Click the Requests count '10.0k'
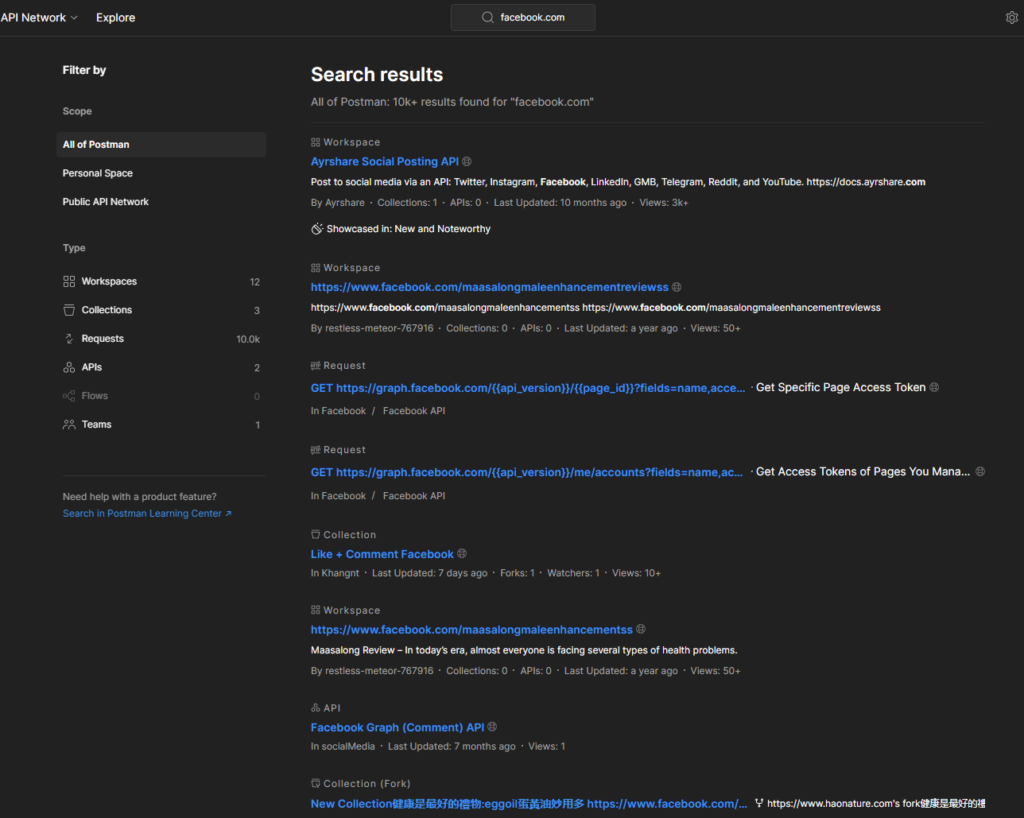Image resolution: width=1024 pixels, height=818 pixels. coord(248,339)
